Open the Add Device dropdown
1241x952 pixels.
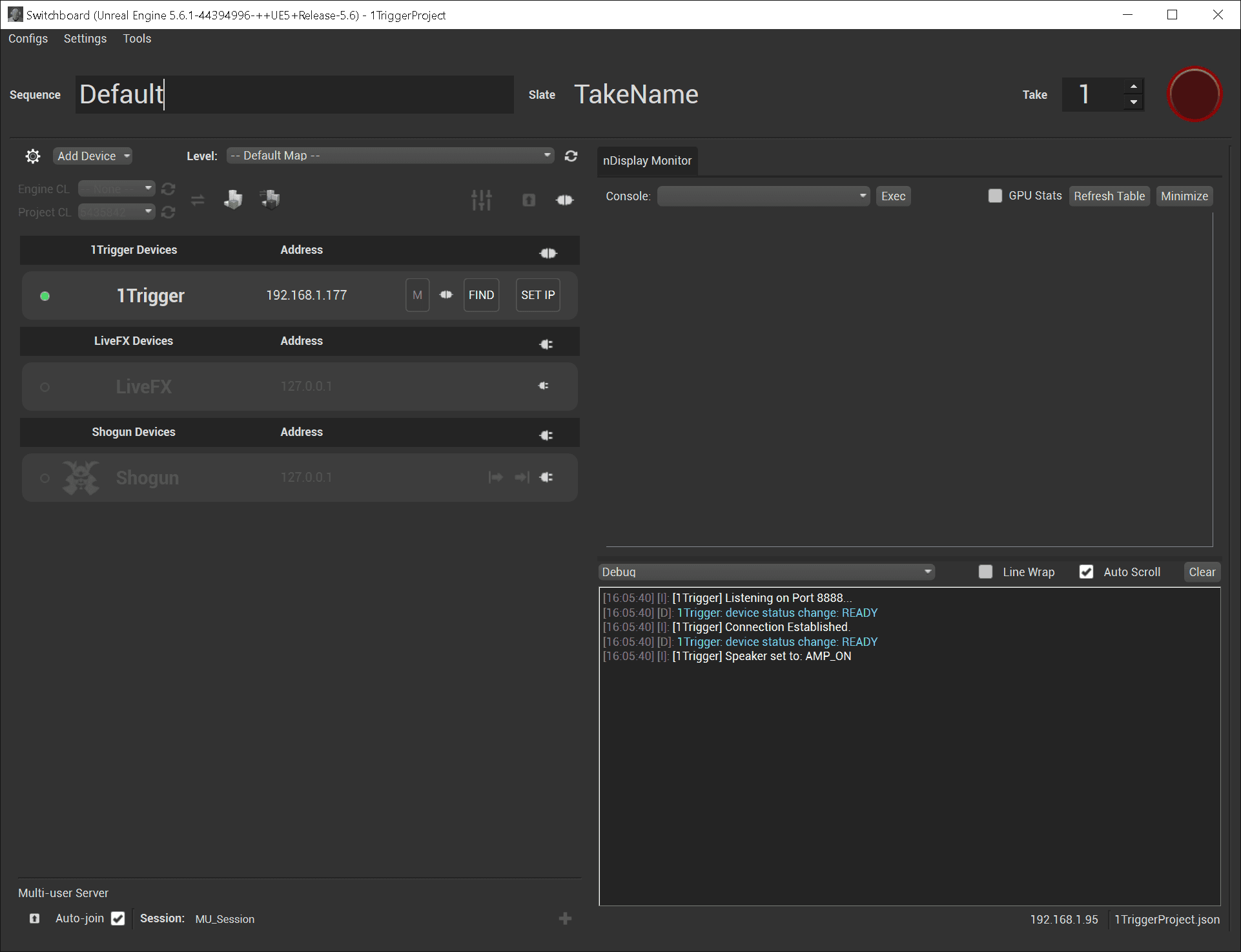[x=92, y=156]
